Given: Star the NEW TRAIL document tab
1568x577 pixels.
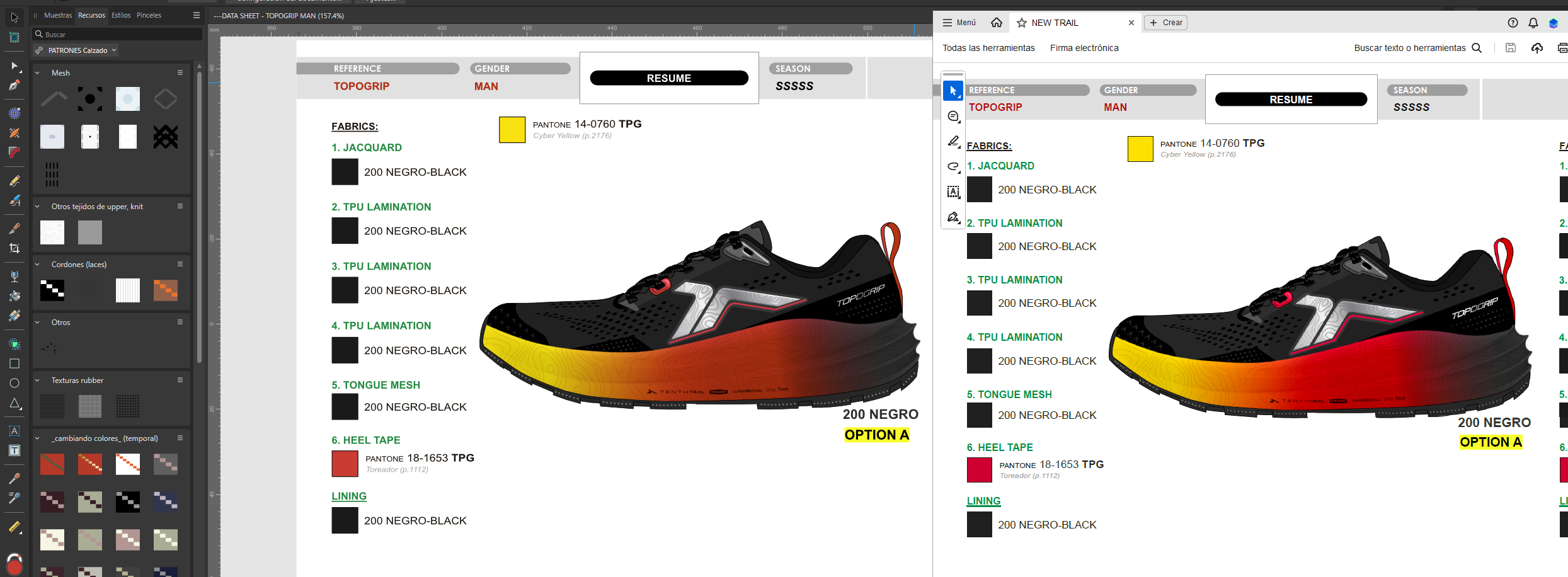Looking at the screenshot, I should coord(1022,23).
